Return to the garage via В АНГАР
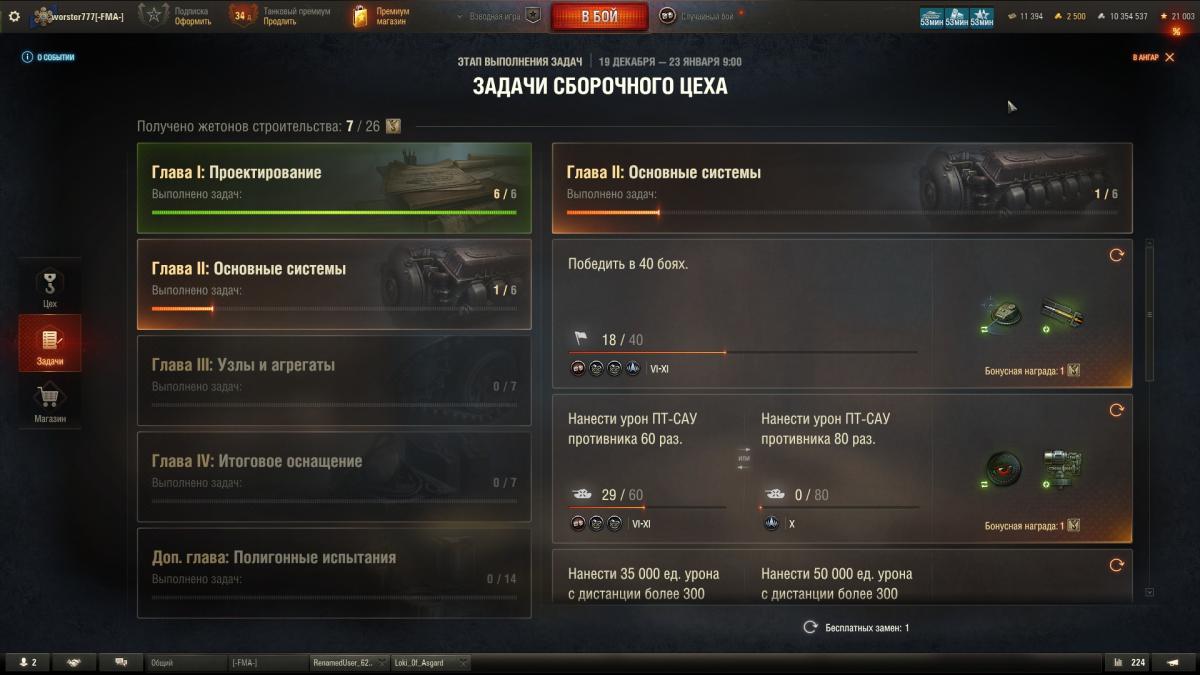 coord(1154,57)
